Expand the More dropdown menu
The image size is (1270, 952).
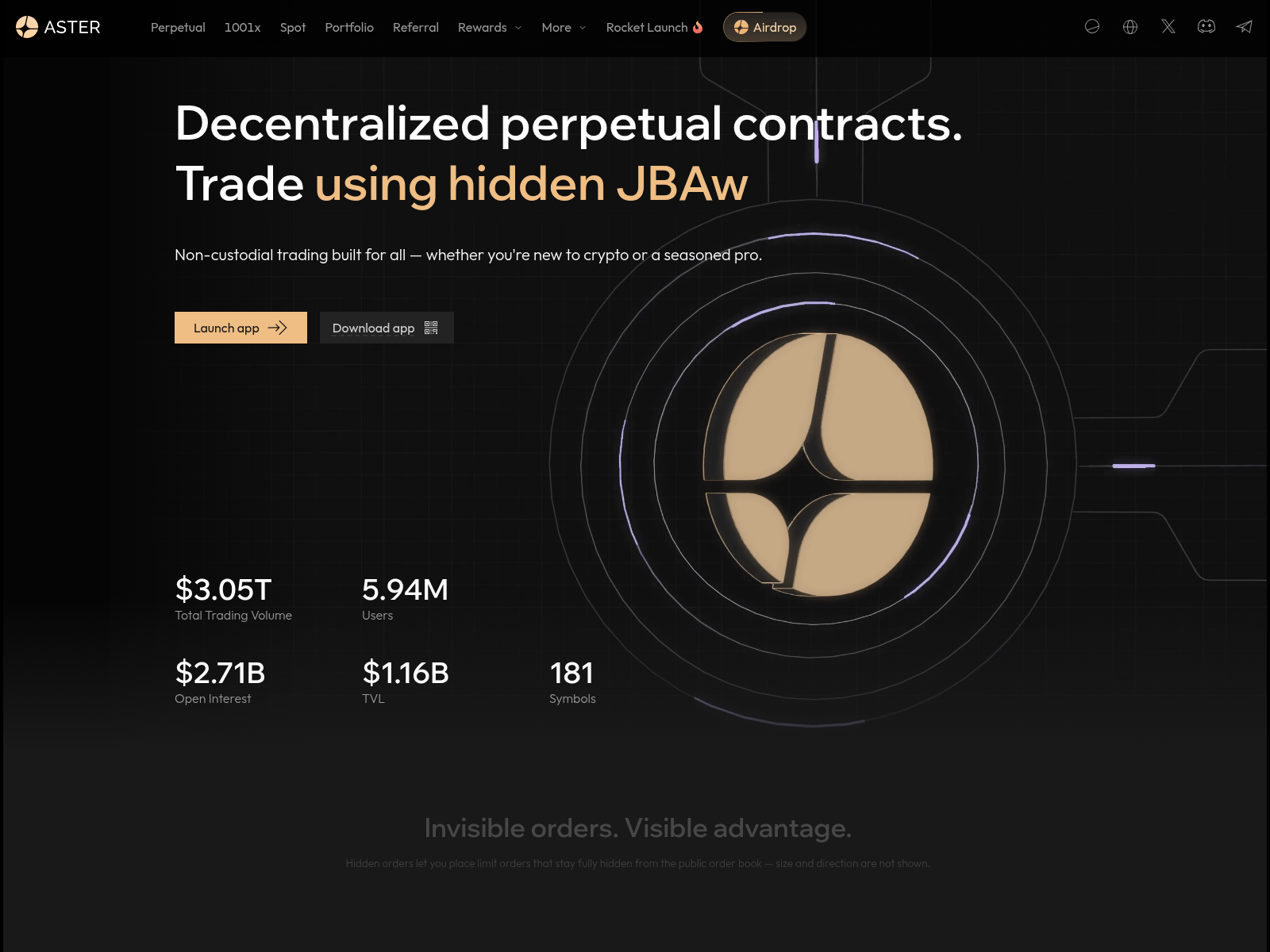[564, 27]
